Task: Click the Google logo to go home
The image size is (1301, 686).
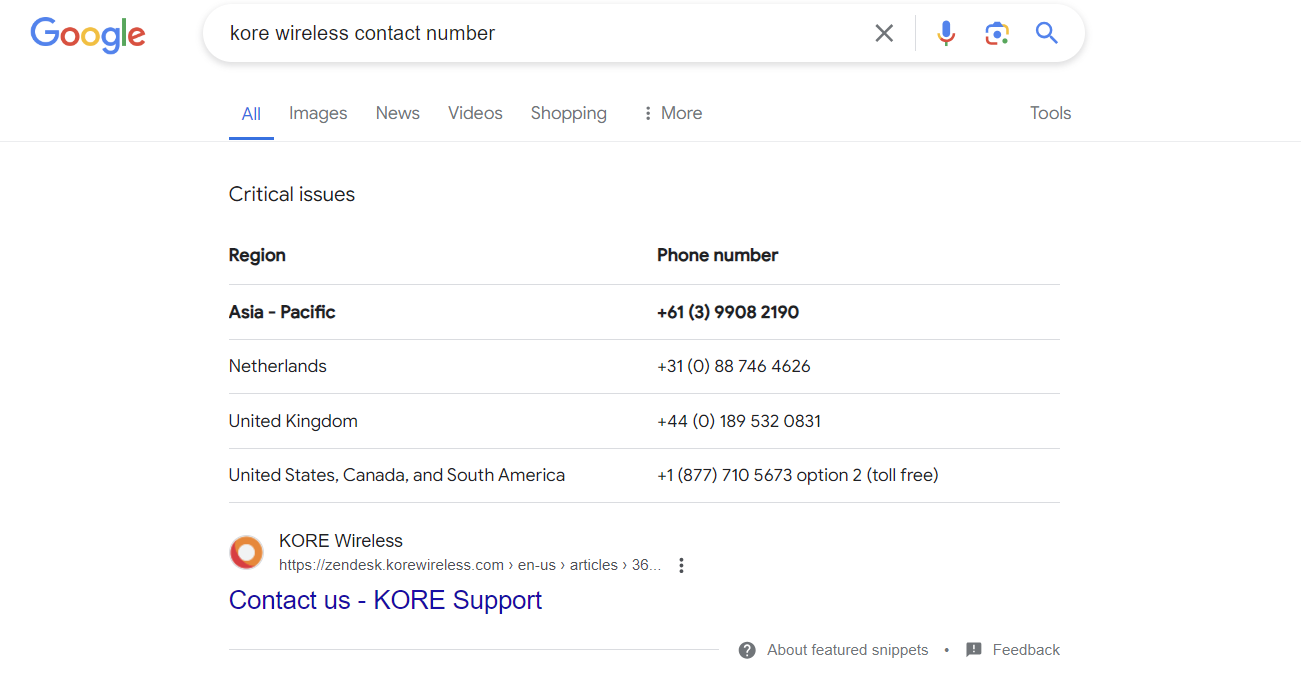Action: (x=87, y=35)
